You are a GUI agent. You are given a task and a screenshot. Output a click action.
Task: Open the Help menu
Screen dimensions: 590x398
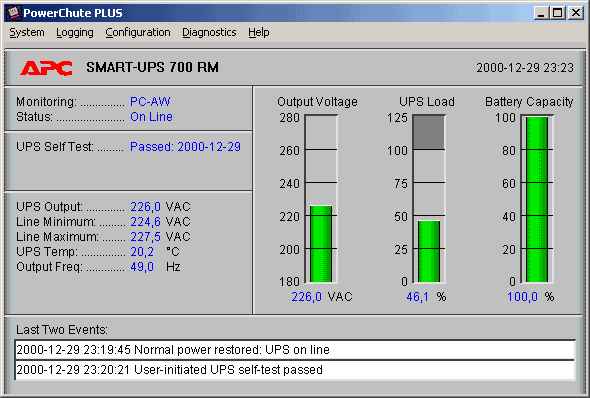pos(259,33)
